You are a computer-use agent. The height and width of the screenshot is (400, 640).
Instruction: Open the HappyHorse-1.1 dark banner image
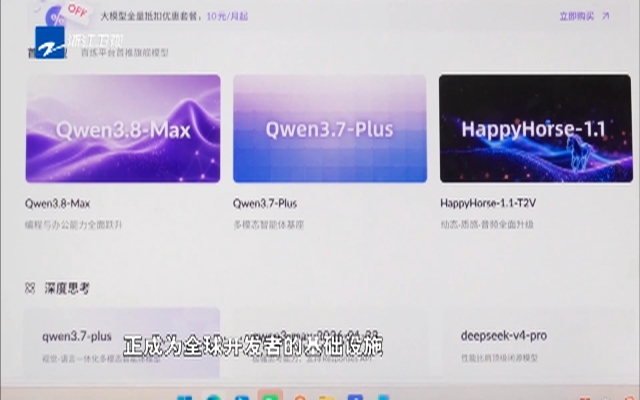(536, 128)
